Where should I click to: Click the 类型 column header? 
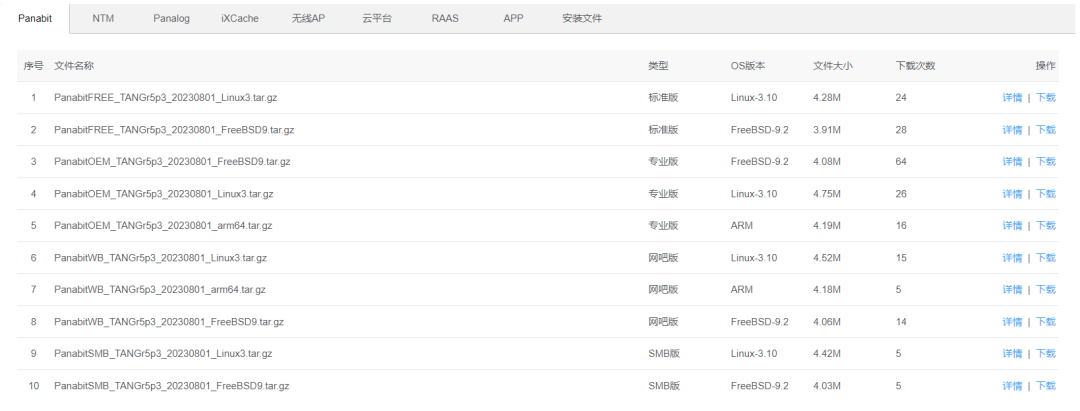point(658,66)
